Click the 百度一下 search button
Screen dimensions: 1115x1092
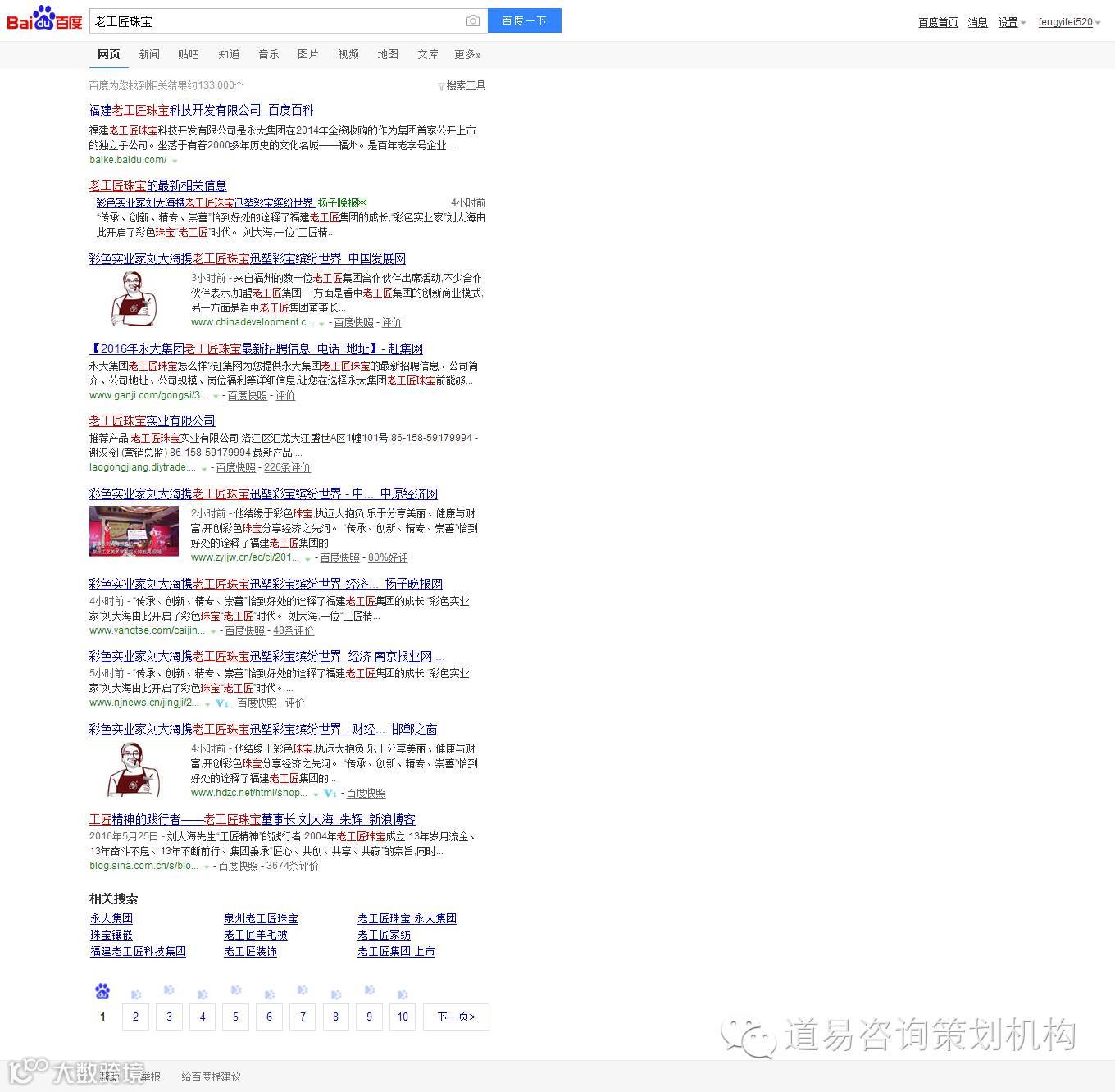click(525, 20)
